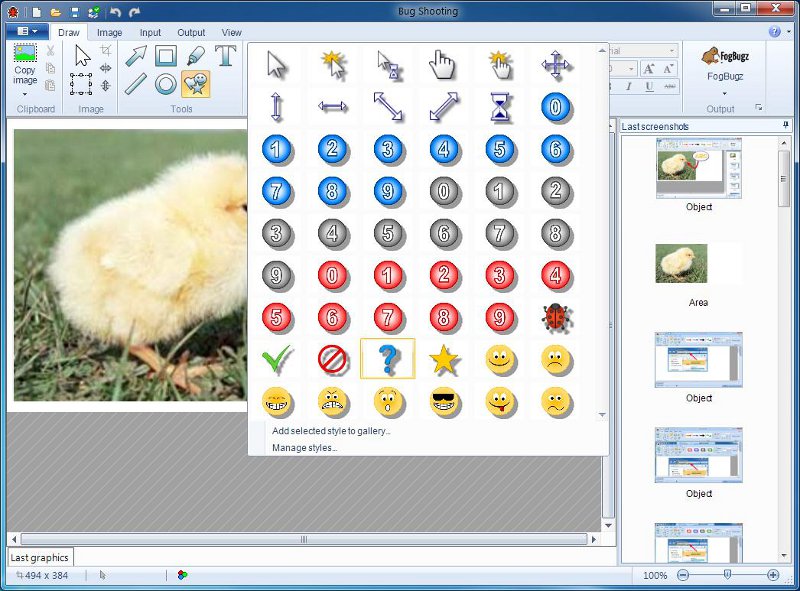Toggle underline text formatting
The width and height of the screenshot is (800, 591).
coord(649,87)
